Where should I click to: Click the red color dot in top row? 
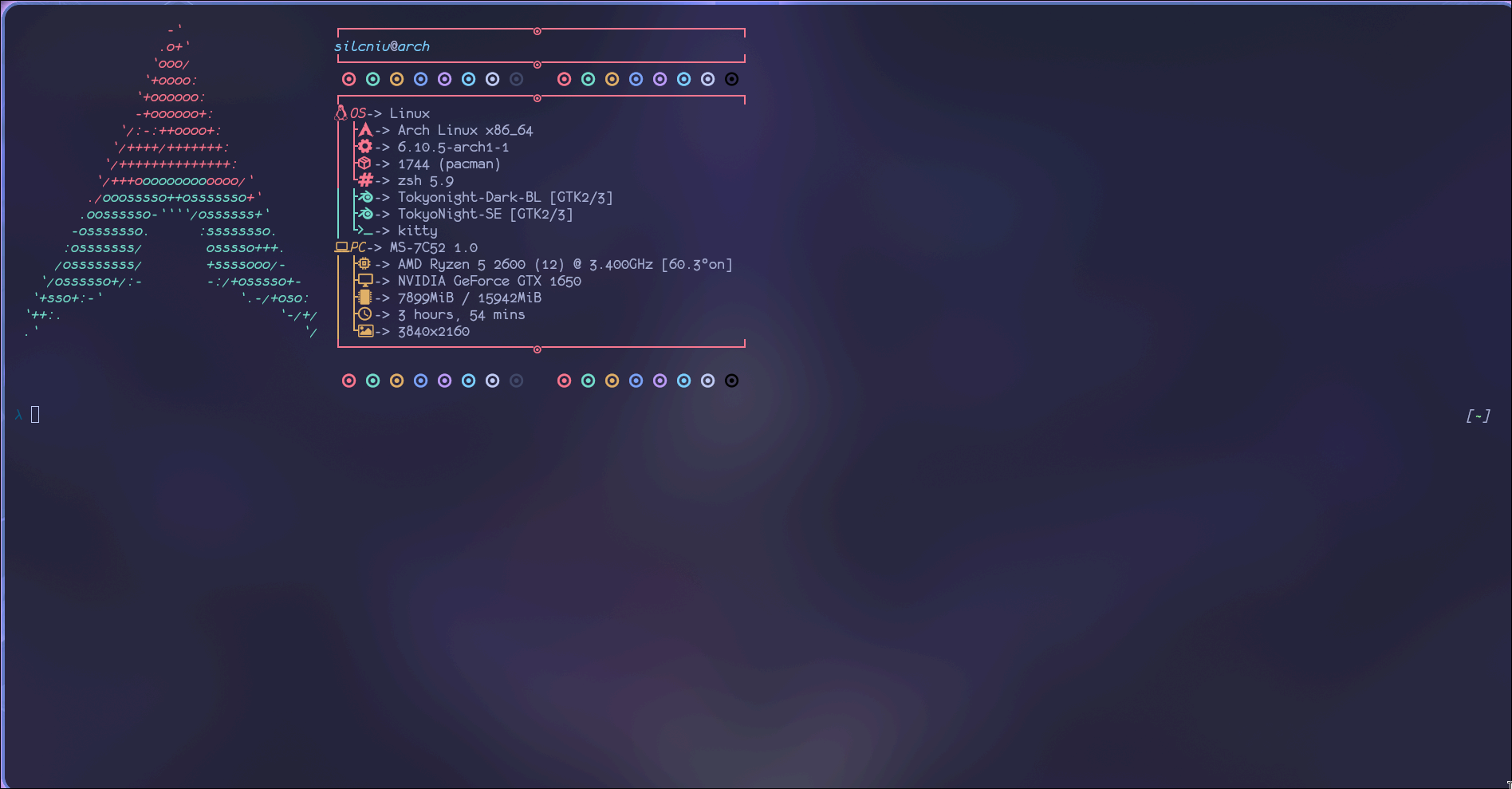point(348,79)
